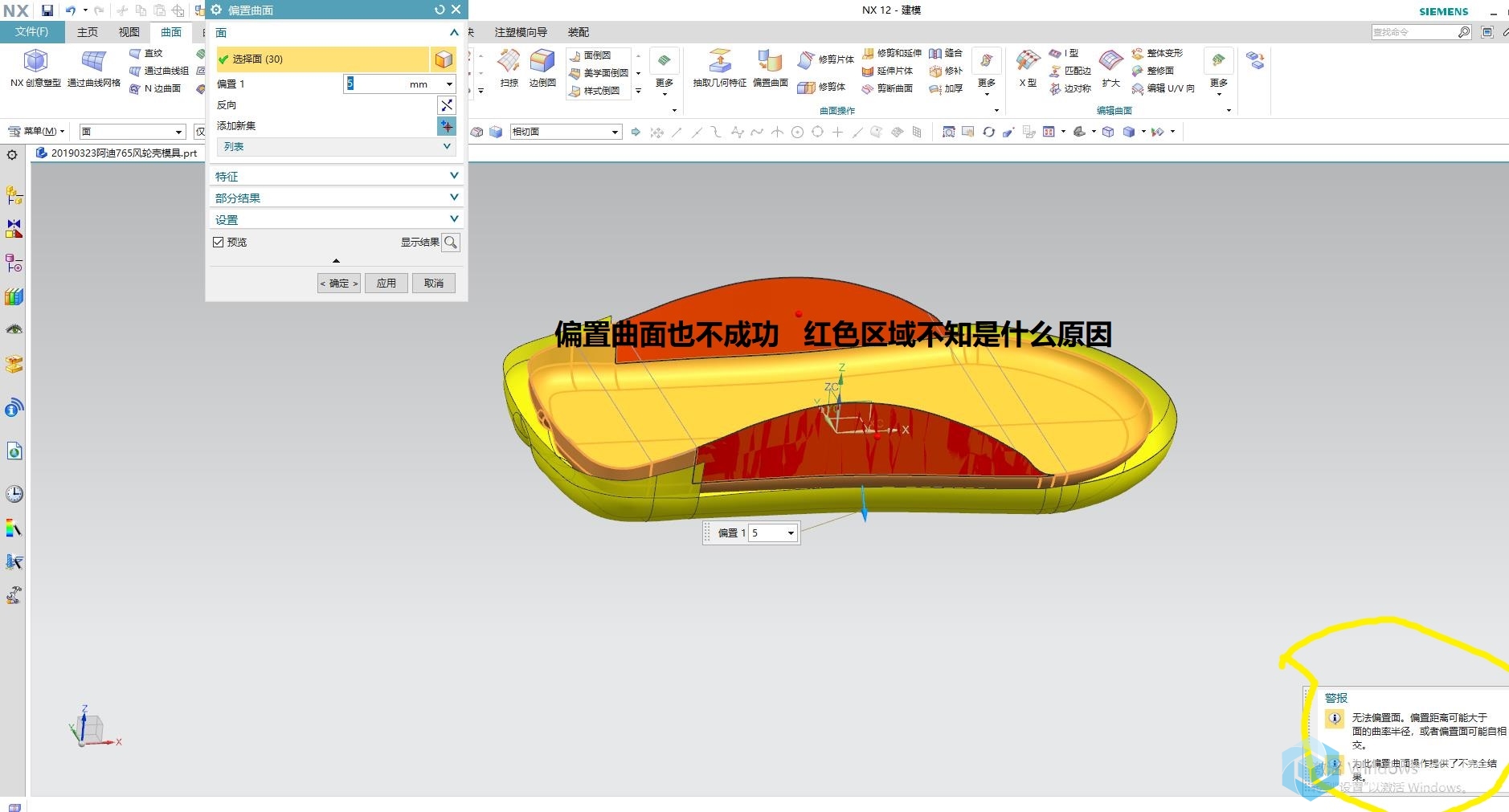Reset the 偏置曲面 dialog
This screenshot has height=812, width=1509.
click(440, 10)
